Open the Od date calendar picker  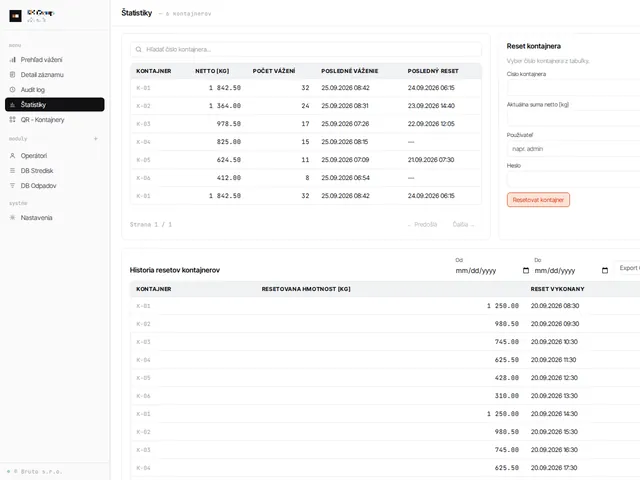(x=526, y=270)
